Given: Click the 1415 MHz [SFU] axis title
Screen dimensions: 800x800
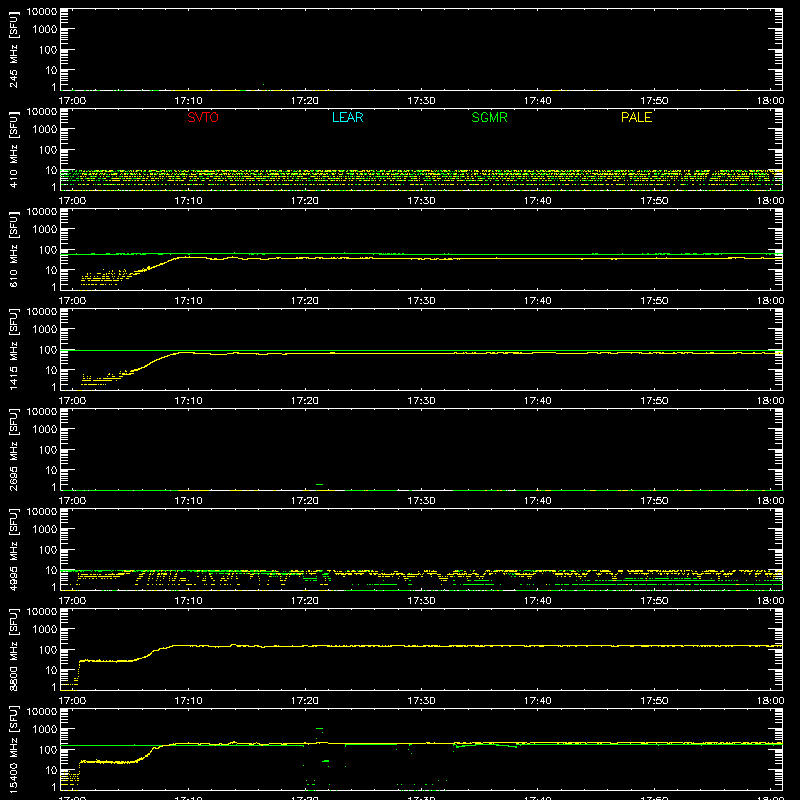Looking at the screenshot, I should (13, 349).
